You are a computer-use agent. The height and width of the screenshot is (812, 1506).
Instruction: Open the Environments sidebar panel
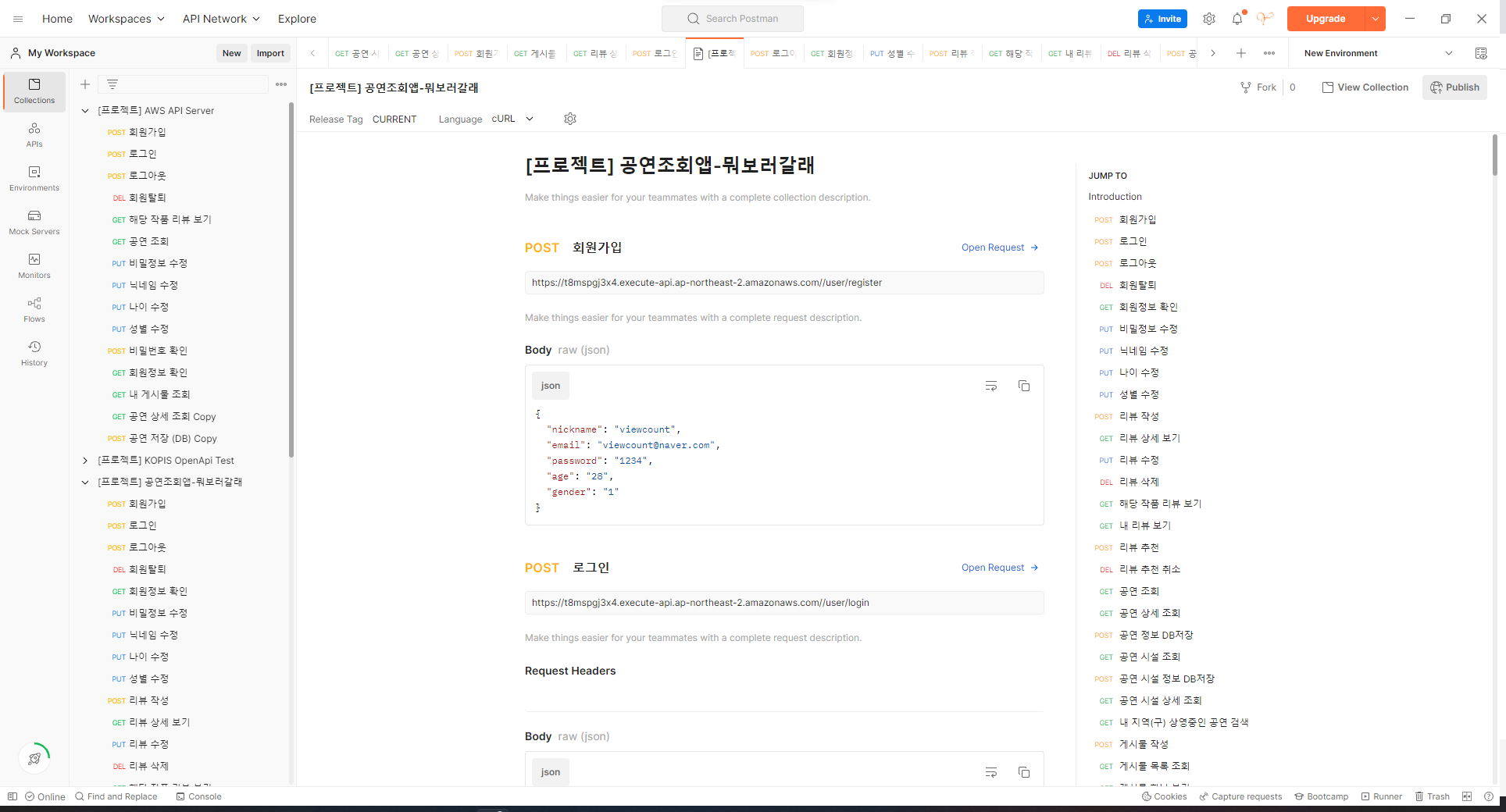34,179
